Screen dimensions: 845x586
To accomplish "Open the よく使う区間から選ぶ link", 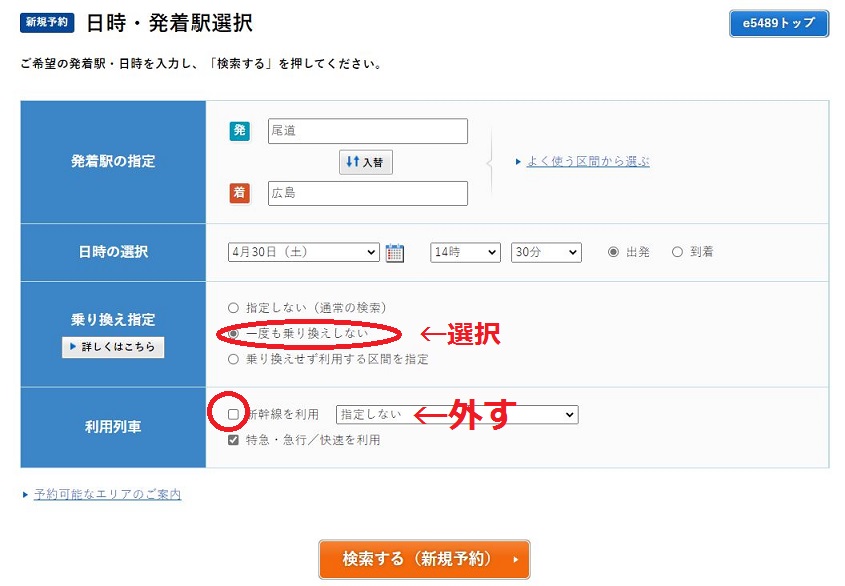I will click(588, 161).
